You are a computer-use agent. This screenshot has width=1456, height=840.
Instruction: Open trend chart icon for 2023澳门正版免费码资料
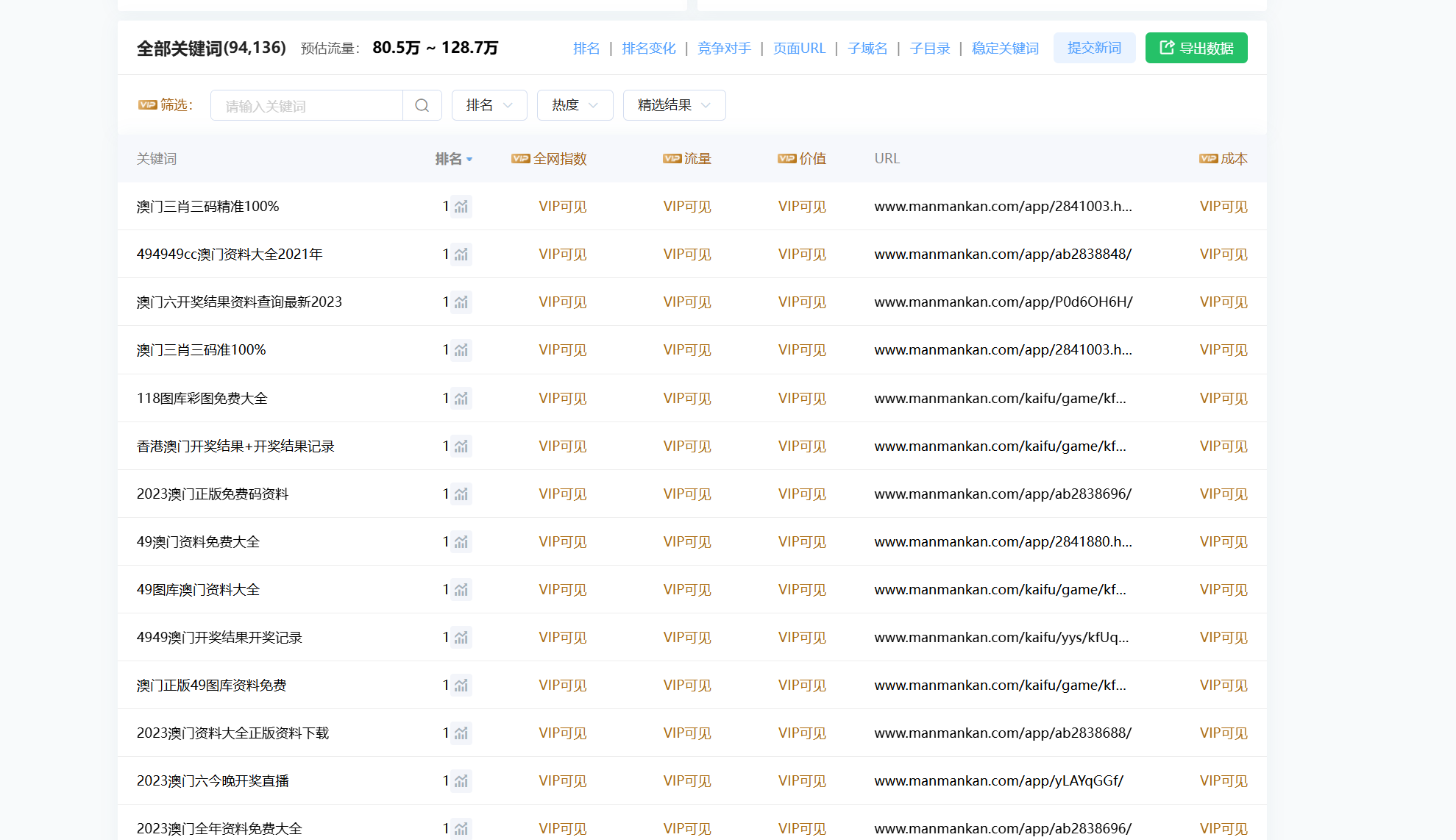(461, 494)
